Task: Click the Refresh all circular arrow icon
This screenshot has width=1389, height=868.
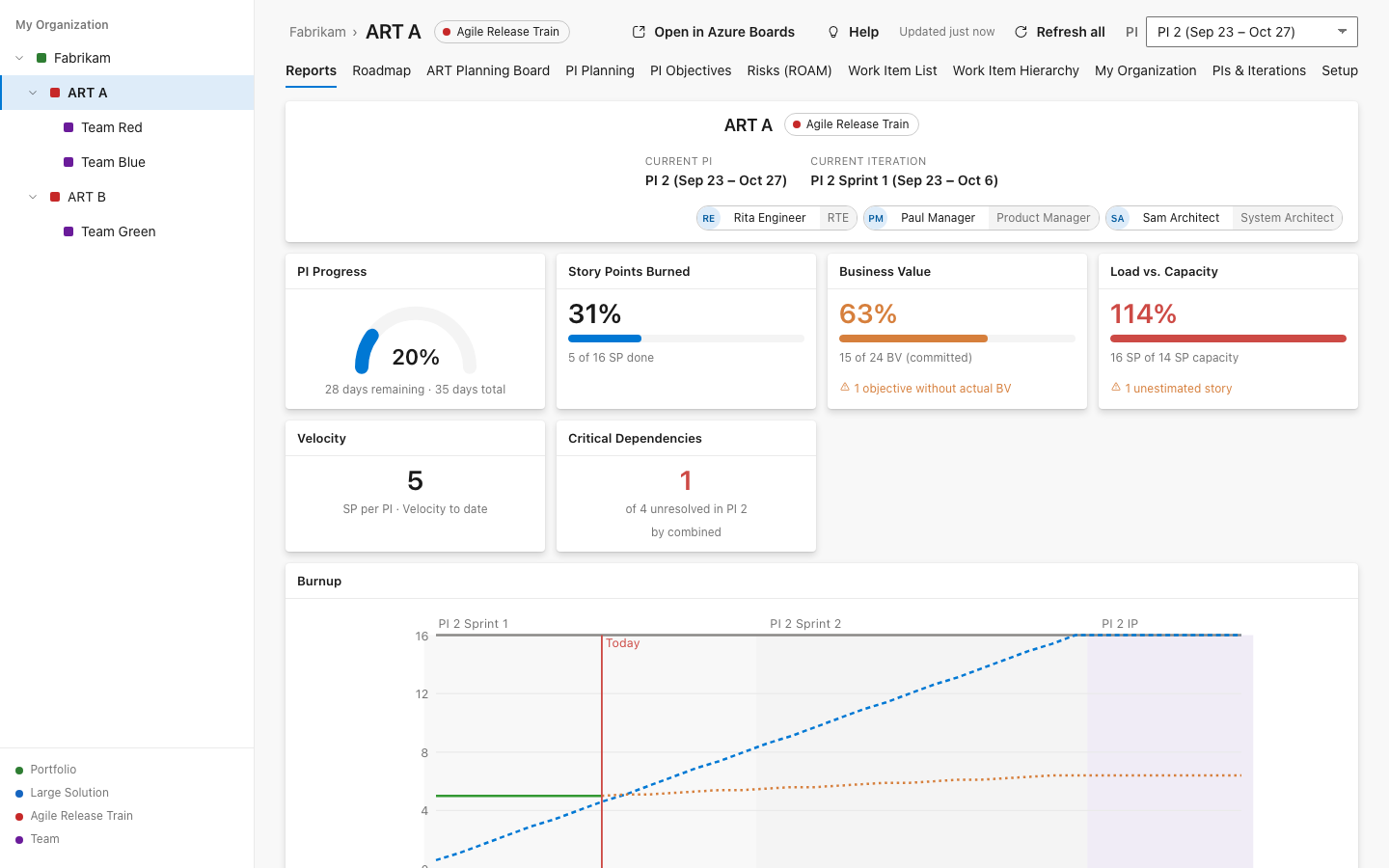Action: click(1021, 32)
